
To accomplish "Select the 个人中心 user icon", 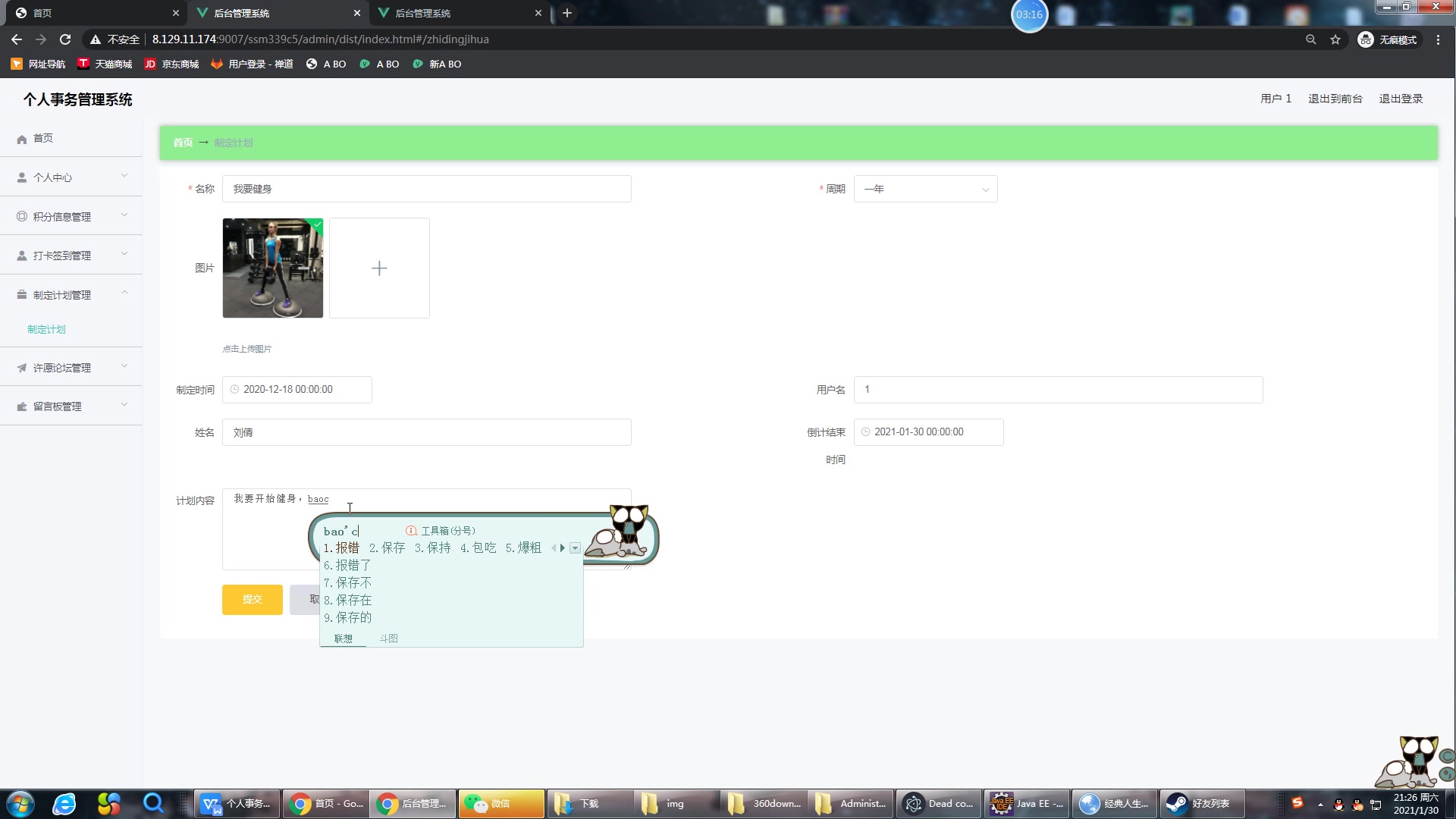I will [20, 177].
